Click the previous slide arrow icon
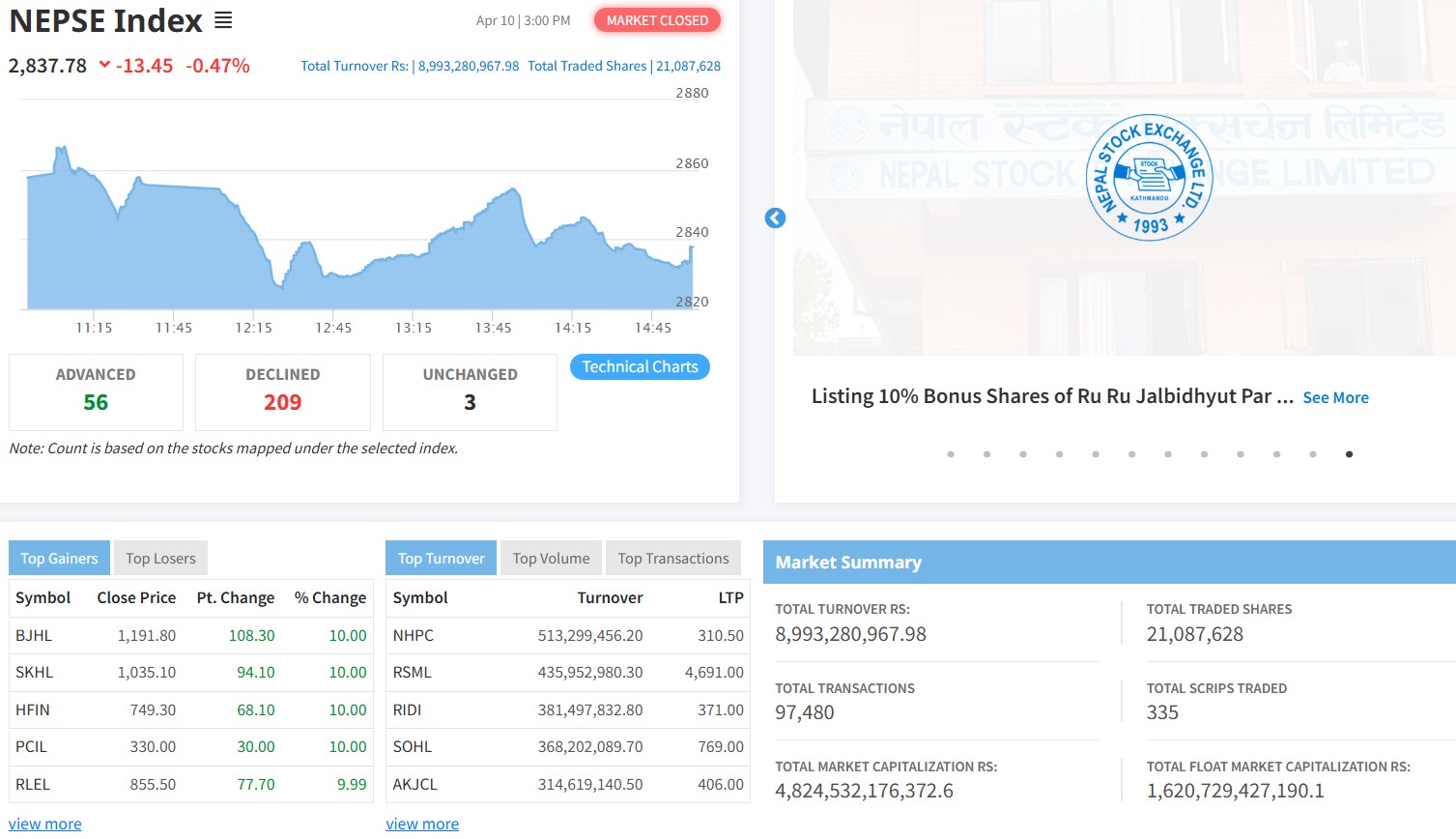This screenshot has width=1456, height=839. (x=775, y=218)
